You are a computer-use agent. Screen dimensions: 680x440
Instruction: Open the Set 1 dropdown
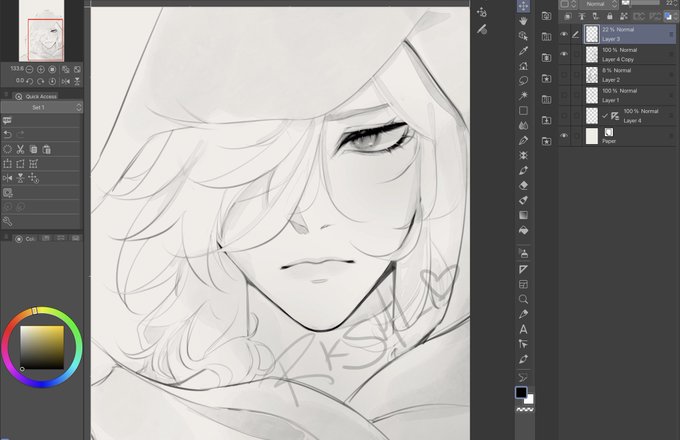[x=42, y=108]
